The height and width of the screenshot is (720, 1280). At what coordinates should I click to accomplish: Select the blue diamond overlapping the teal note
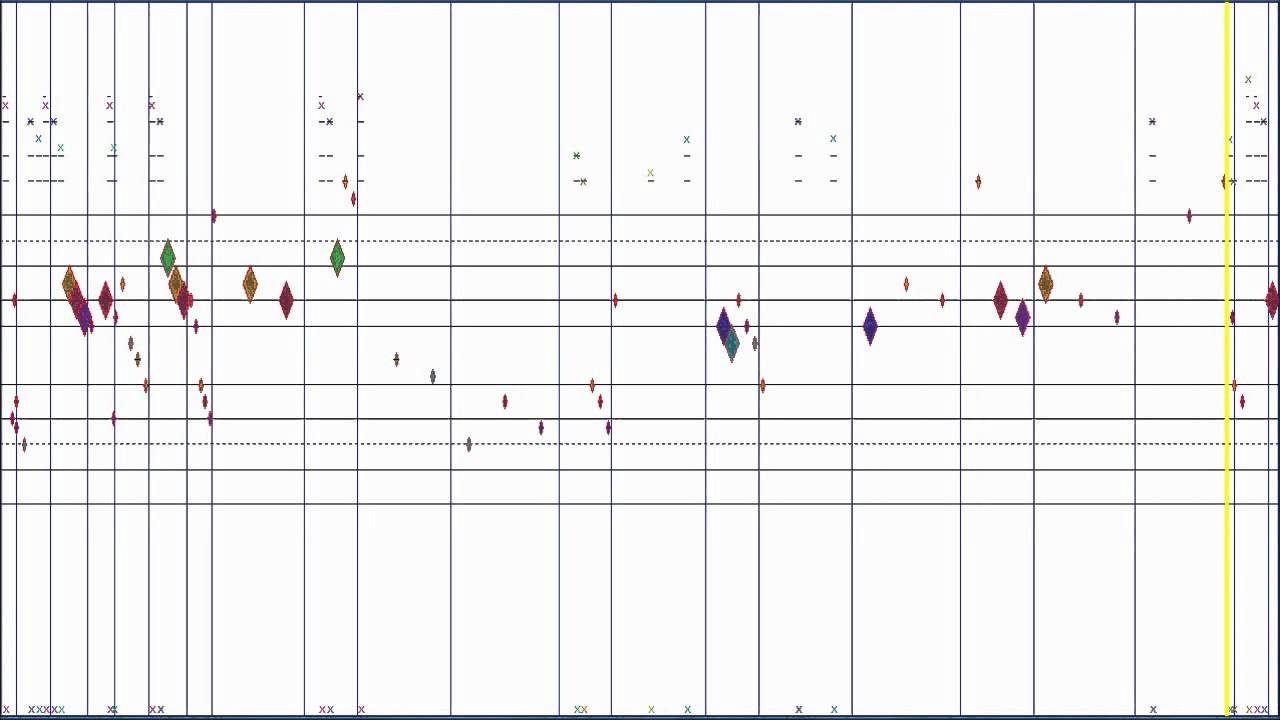point(723,326)
